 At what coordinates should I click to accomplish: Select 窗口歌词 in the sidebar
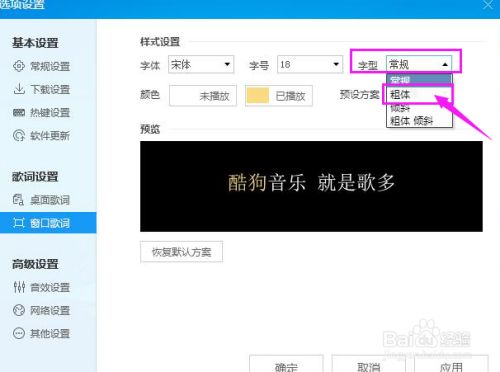pos(48,223)
